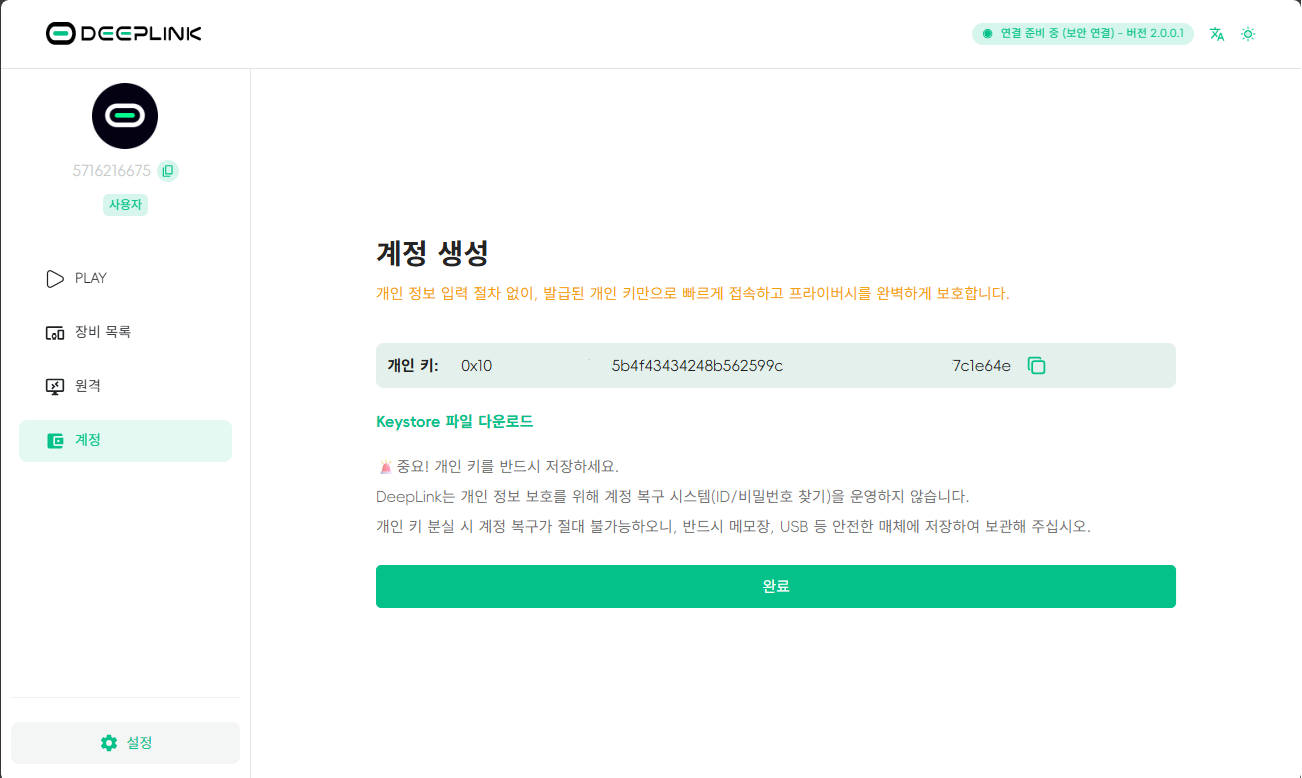Click the PLAY triangle icon in the sidebar
1302x778 pixels.
(x=55, y=279)
